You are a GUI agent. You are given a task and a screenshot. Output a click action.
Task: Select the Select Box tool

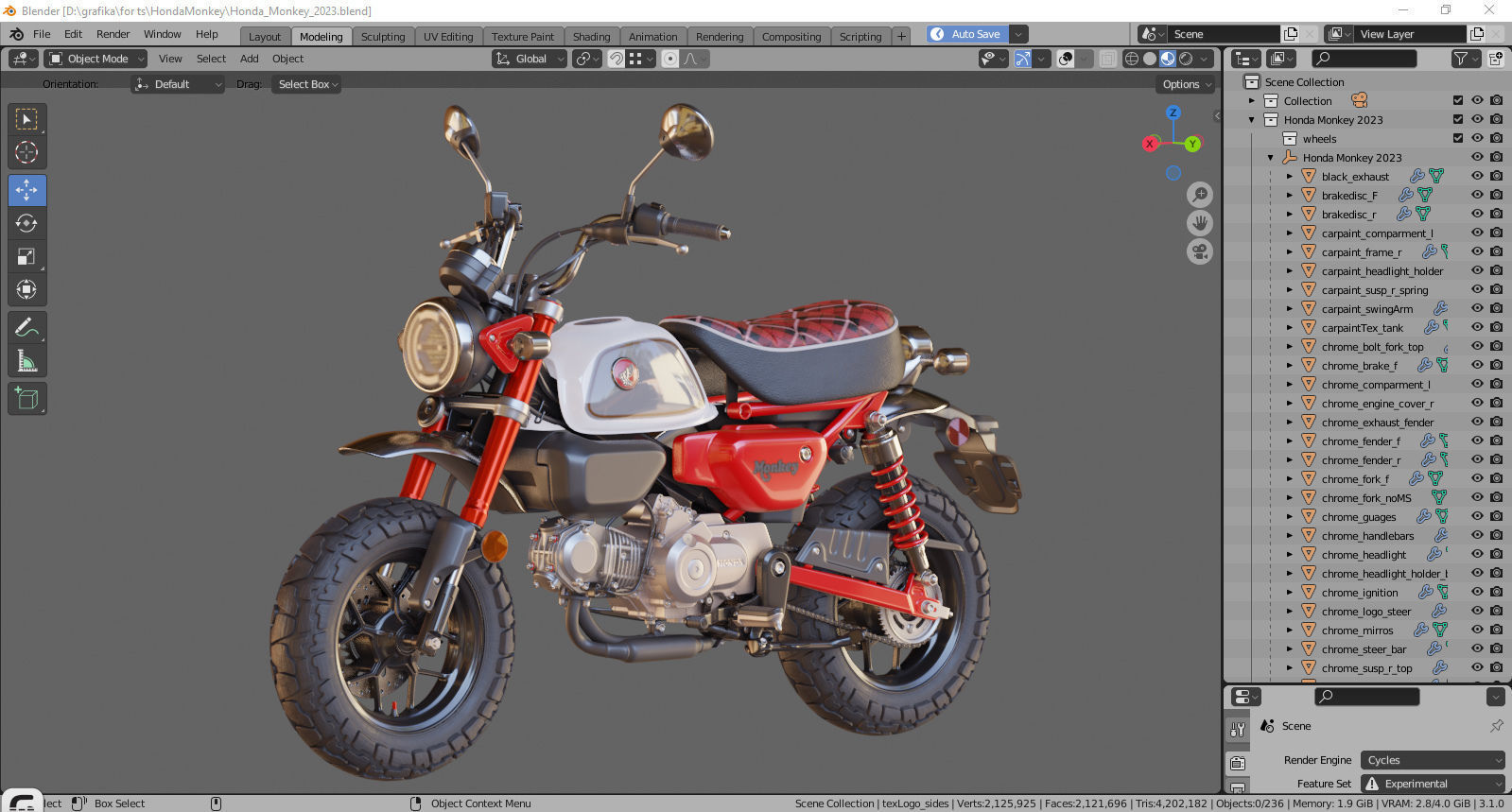click(26, 119)
